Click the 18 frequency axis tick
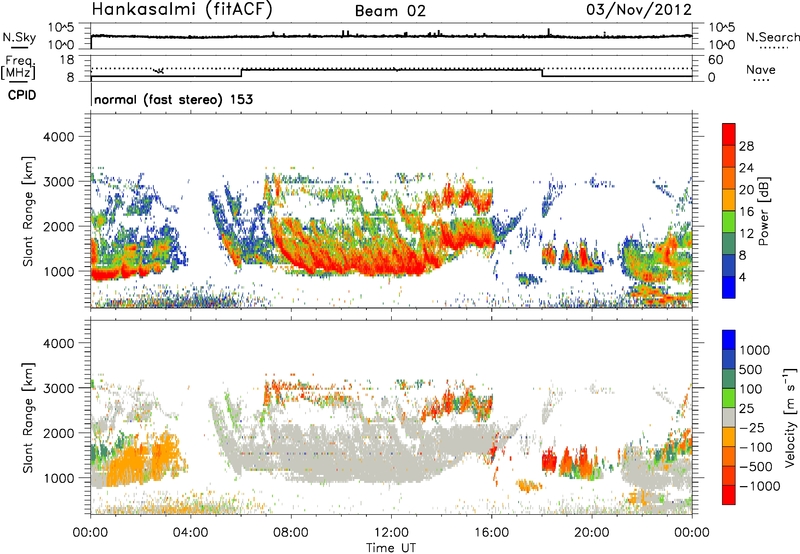 coord(67,60)
